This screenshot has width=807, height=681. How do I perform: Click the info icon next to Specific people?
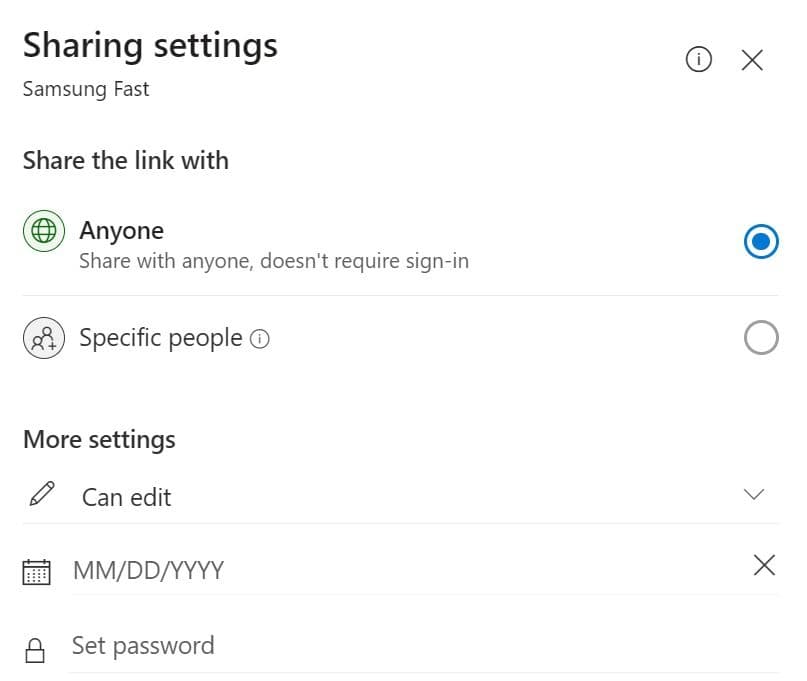pyautogui.click(x=259, y=339)
